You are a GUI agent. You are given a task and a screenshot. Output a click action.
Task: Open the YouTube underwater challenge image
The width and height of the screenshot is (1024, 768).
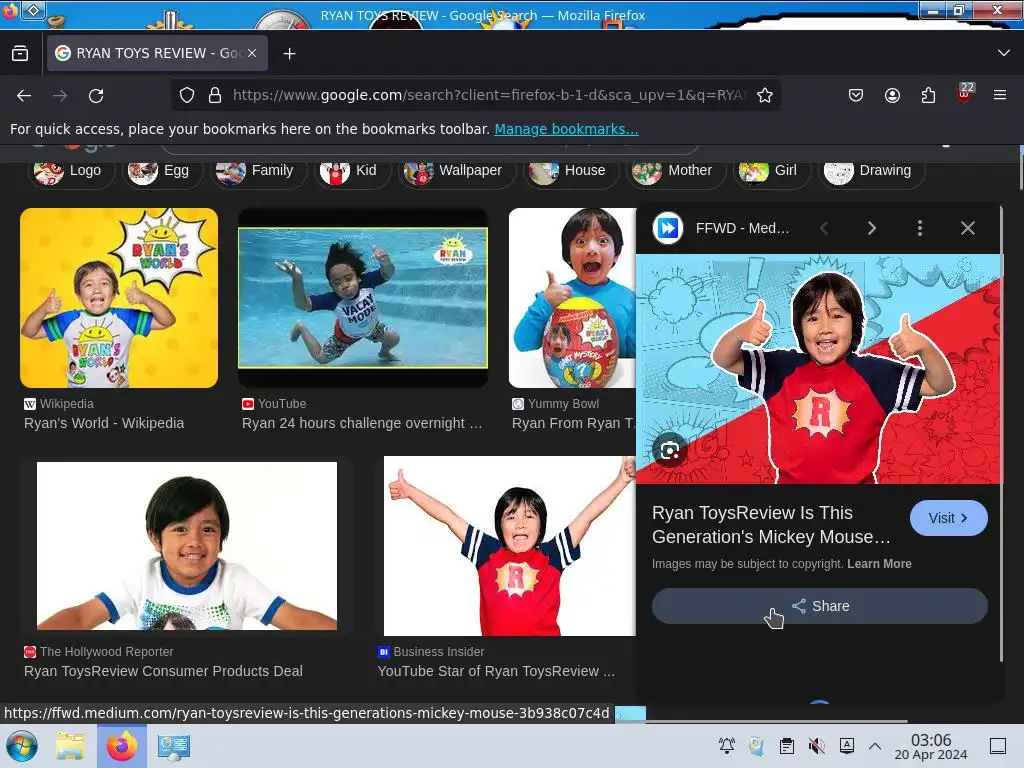click(362, 298)
